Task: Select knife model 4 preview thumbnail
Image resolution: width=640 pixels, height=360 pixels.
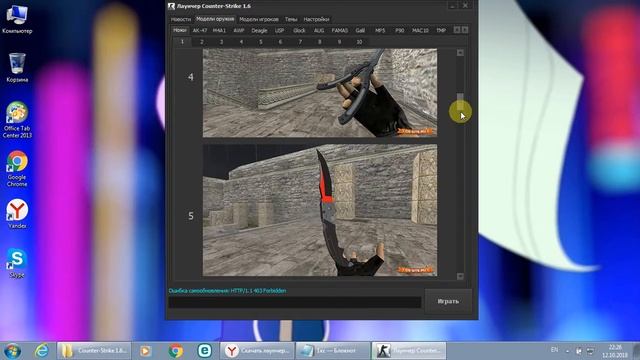Action: click(x=320, y=93)
